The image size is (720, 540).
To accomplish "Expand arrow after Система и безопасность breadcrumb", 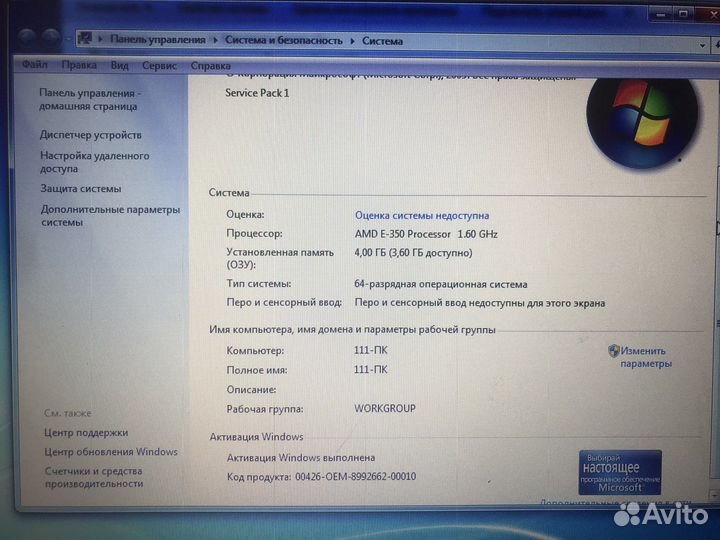I will (x=352, y=41).
